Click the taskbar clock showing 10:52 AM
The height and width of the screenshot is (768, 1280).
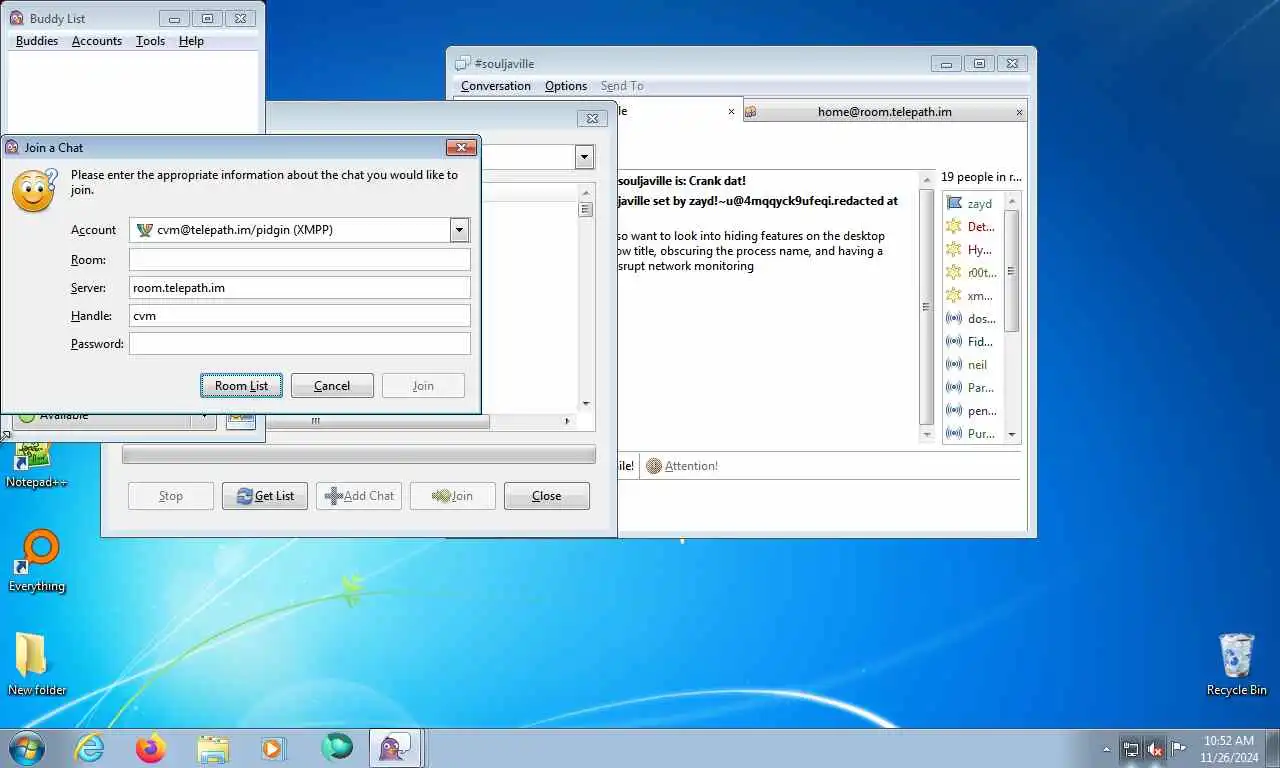[1229, 748]
